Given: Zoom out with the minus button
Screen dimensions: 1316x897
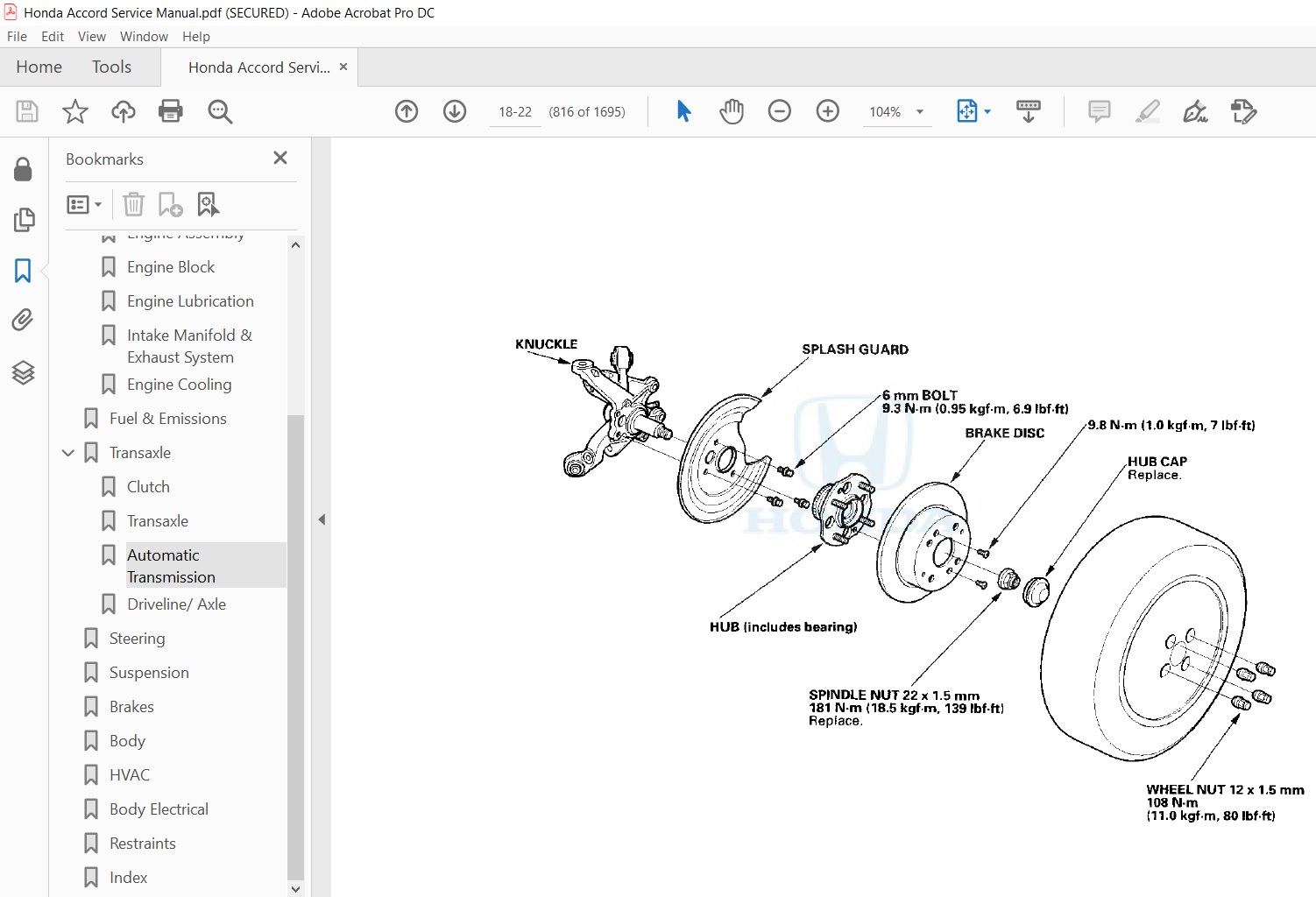Looking at the screenshot, I should click(x=780, y=111).
